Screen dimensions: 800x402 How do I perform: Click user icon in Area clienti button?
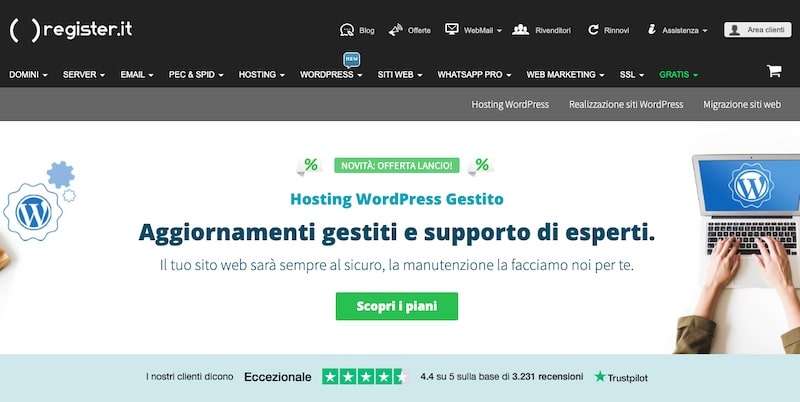point(735,30)
